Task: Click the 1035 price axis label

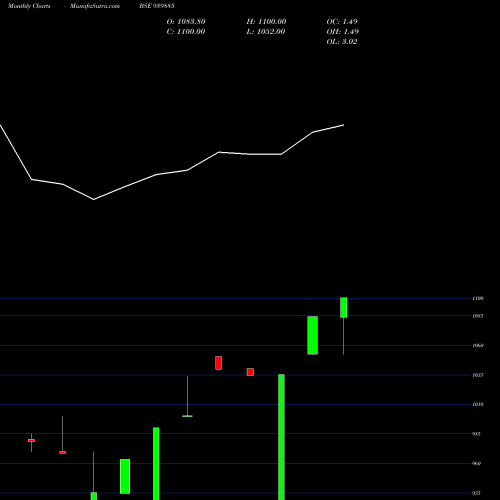Action: point(478,375)
